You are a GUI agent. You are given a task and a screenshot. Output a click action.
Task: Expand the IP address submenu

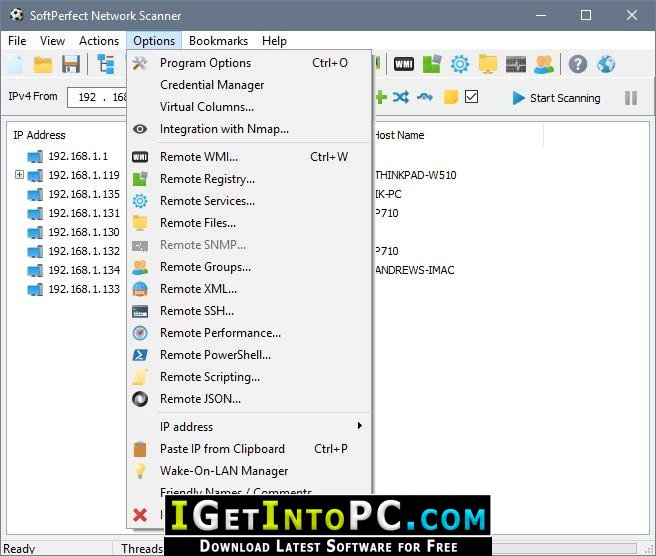click(249, 427)
